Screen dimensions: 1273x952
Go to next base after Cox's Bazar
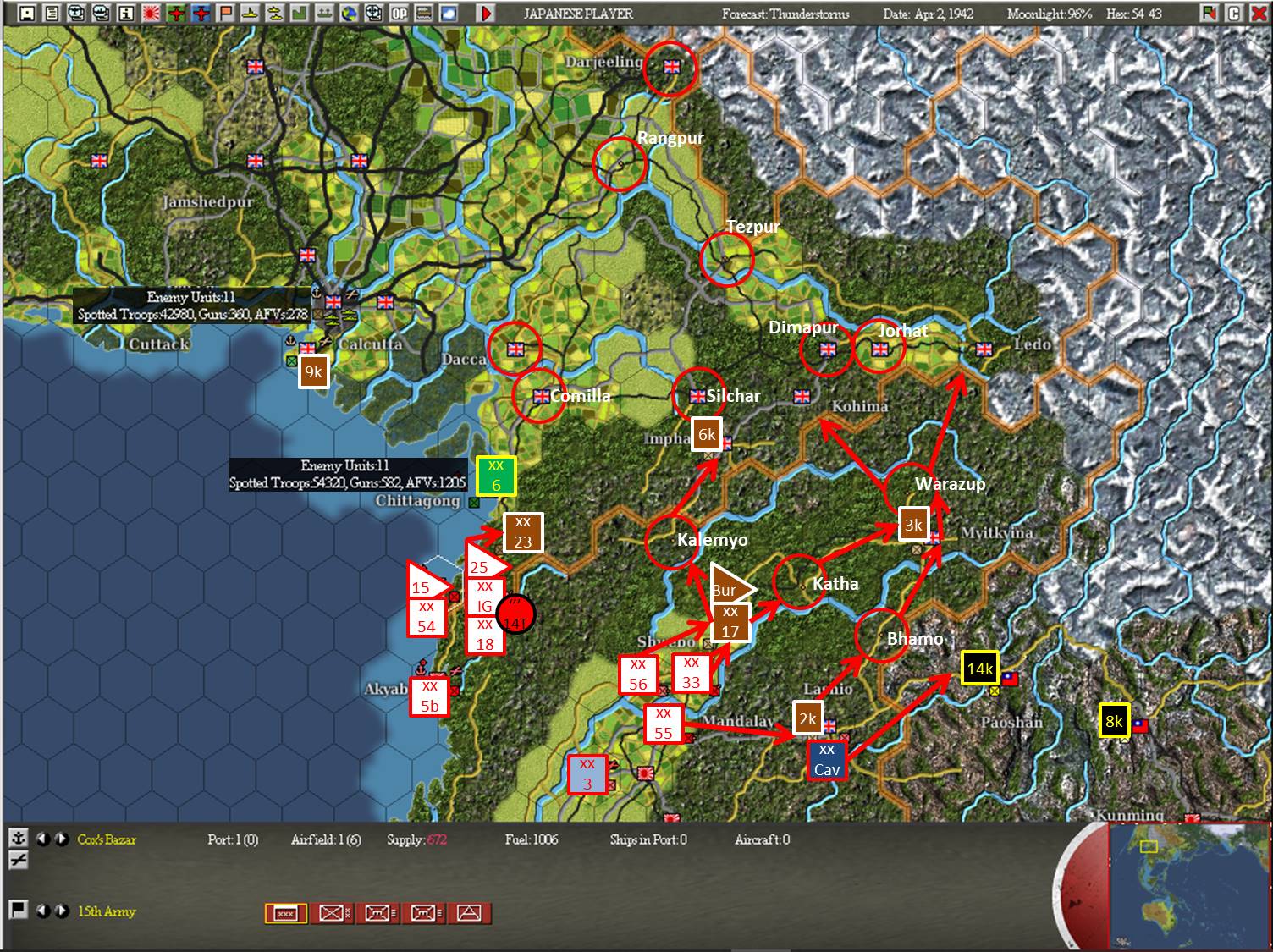pos(62,839)
